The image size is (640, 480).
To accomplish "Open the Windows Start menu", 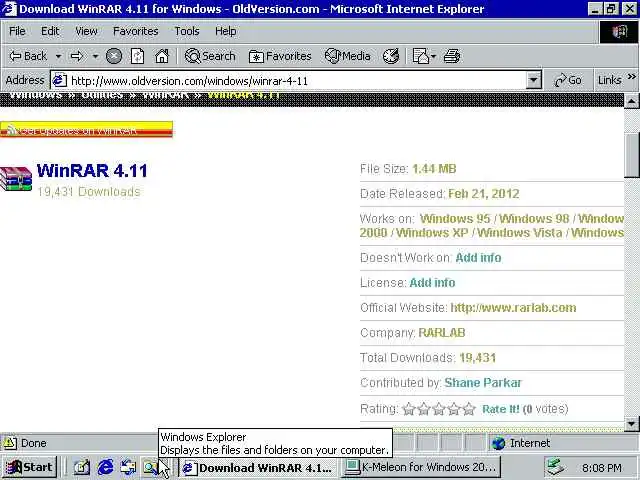I will tap(29, 467).
